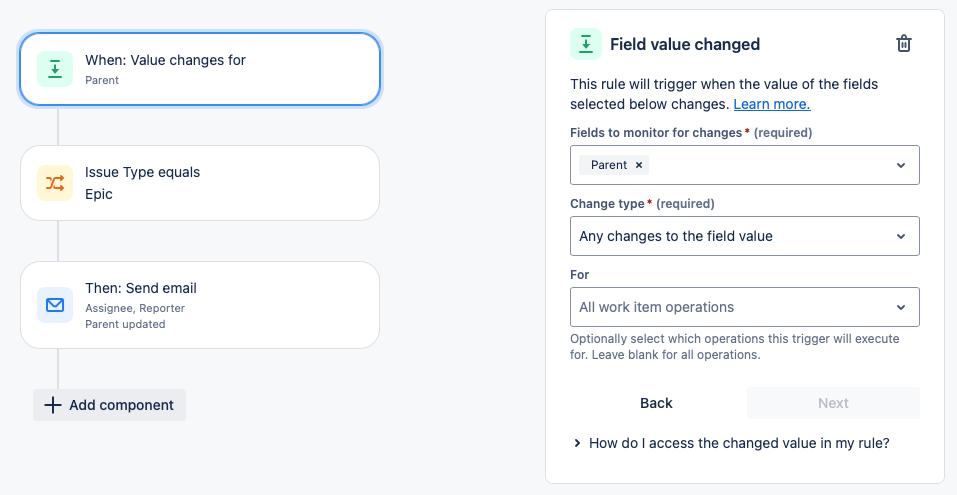Follow the Learn more link

click(x=771, y=104)
